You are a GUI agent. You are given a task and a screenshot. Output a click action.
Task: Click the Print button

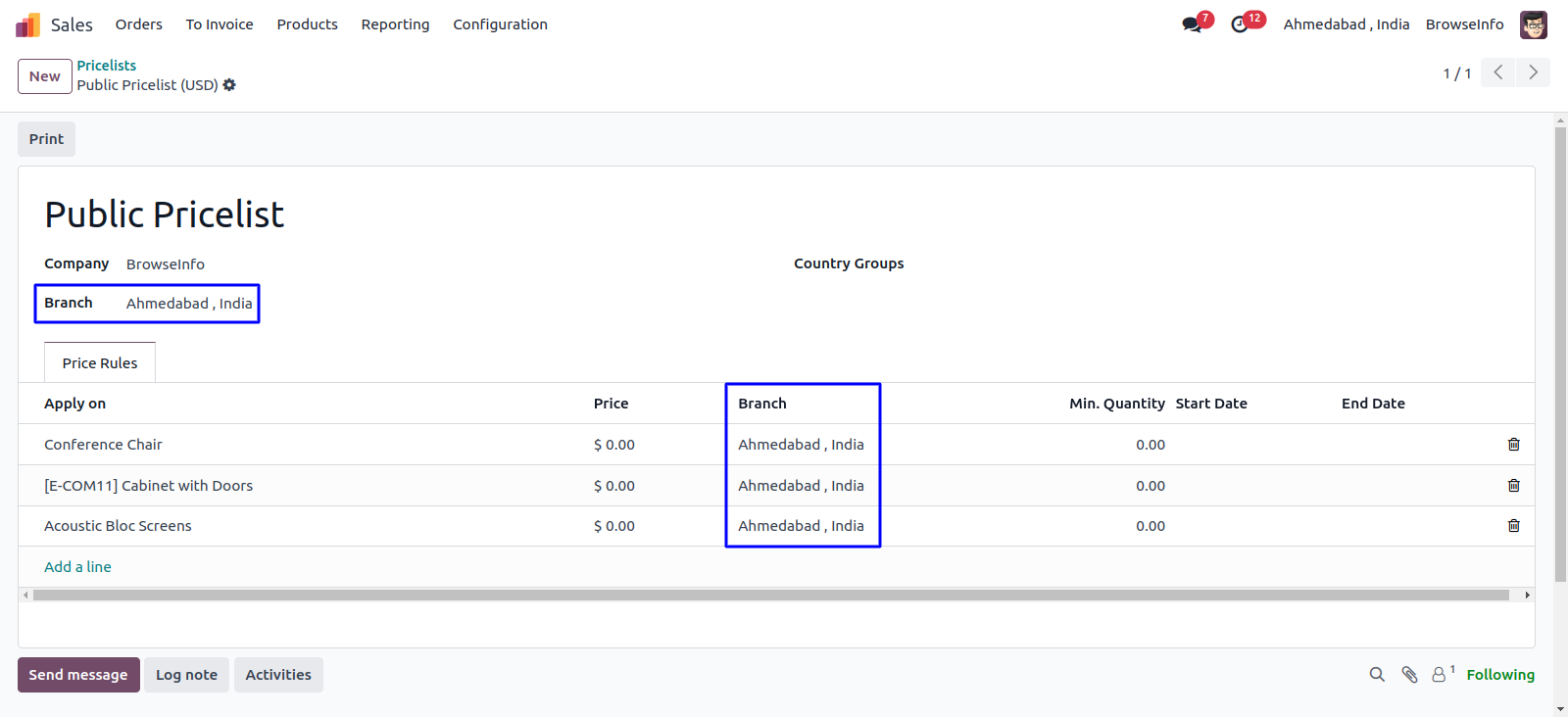[x=46, y=139]
